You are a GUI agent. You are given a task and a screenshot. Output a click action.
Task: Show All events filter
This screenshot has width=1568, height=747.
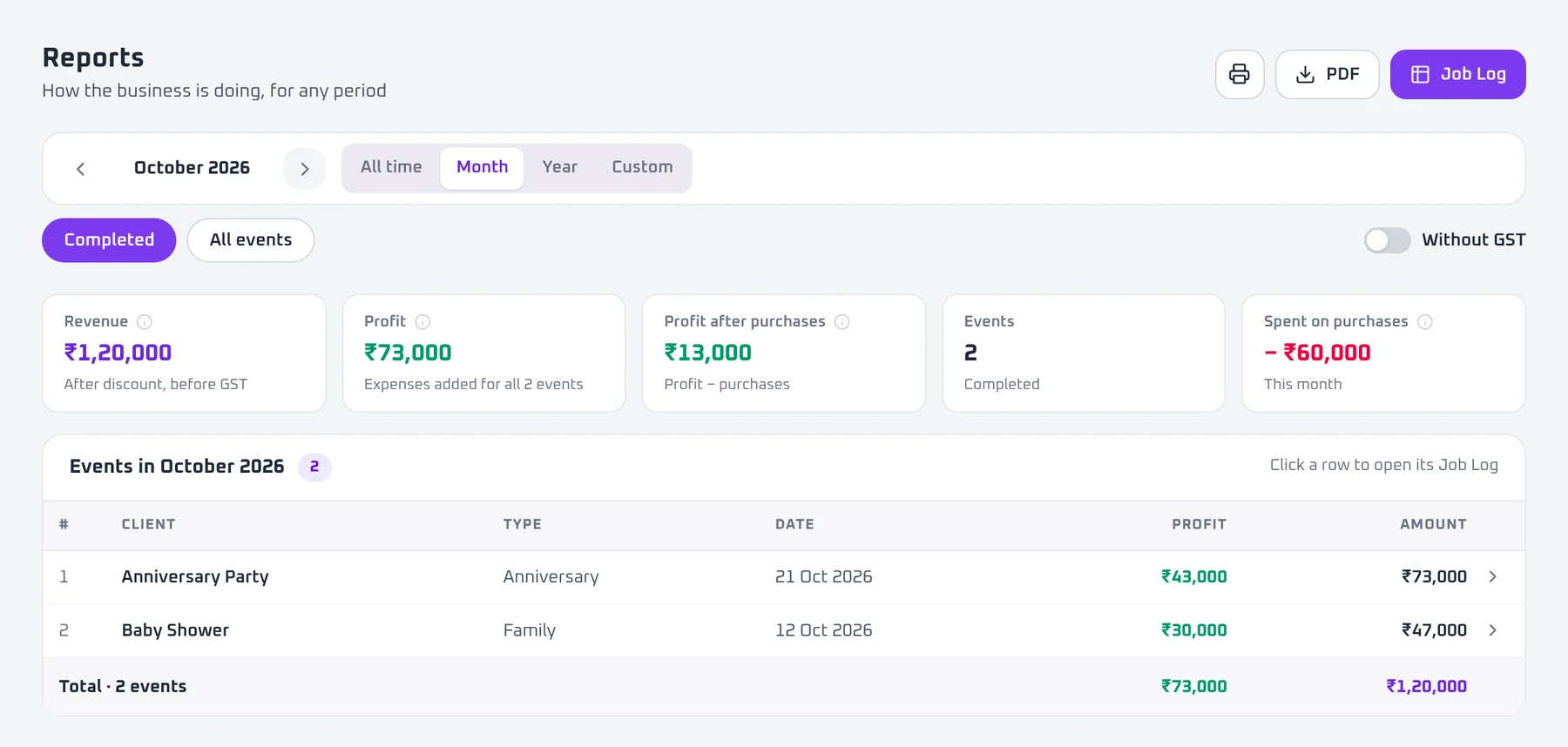coord(251,240)
